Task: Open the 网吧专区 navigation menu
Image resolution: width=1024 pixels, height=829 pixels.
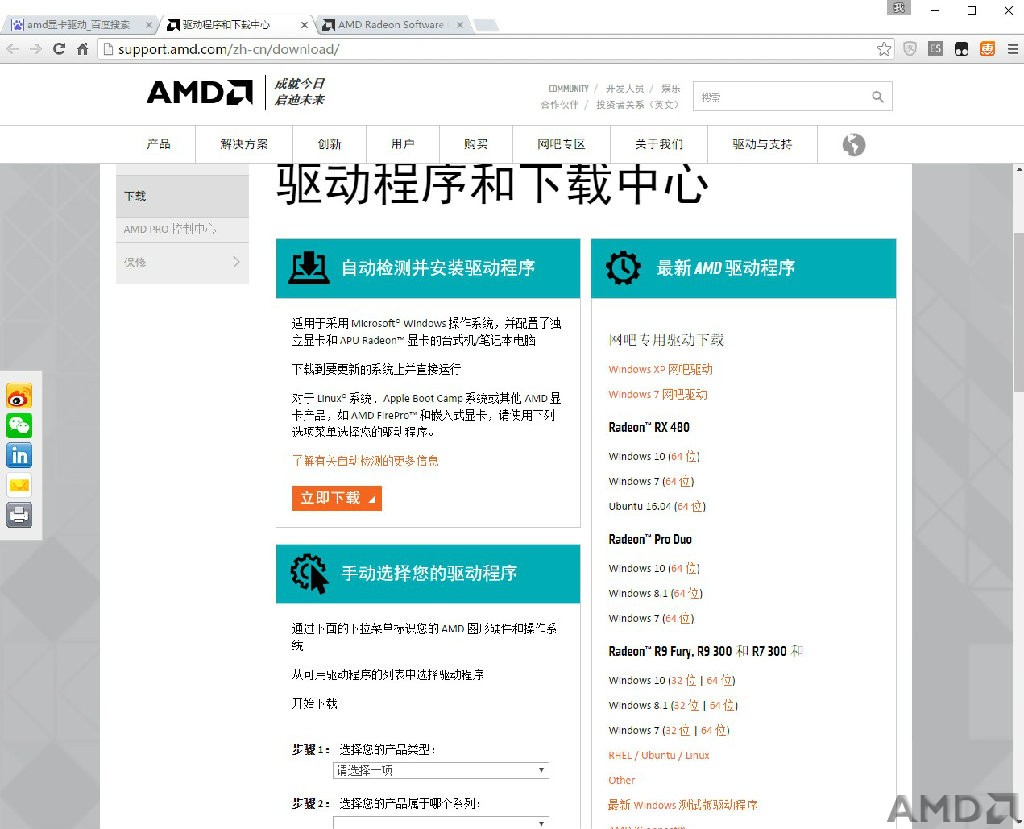Action: point(562,144)
